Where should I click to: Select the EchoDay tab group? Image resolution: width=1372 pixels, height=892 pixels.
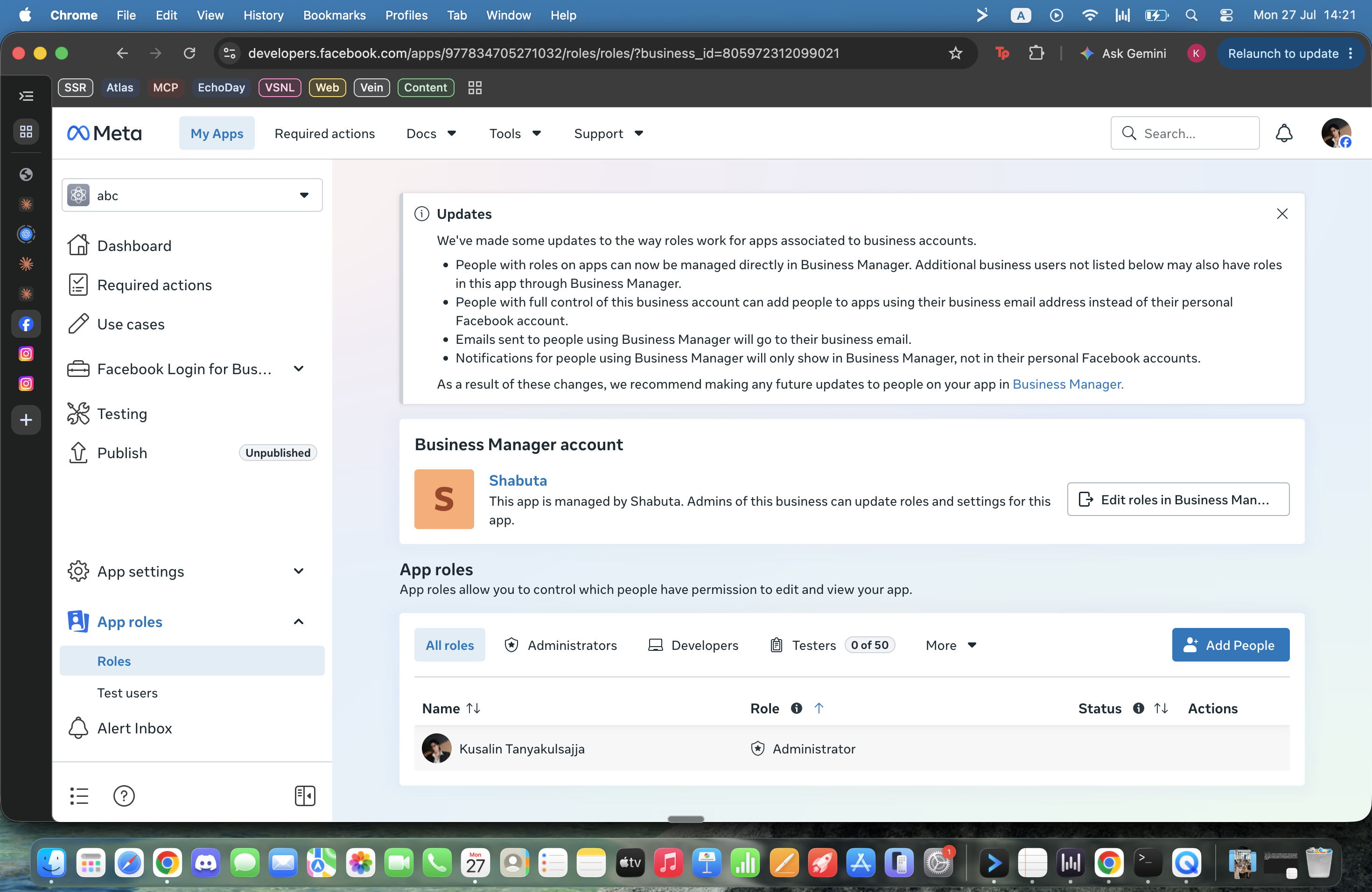pos(221,88)
